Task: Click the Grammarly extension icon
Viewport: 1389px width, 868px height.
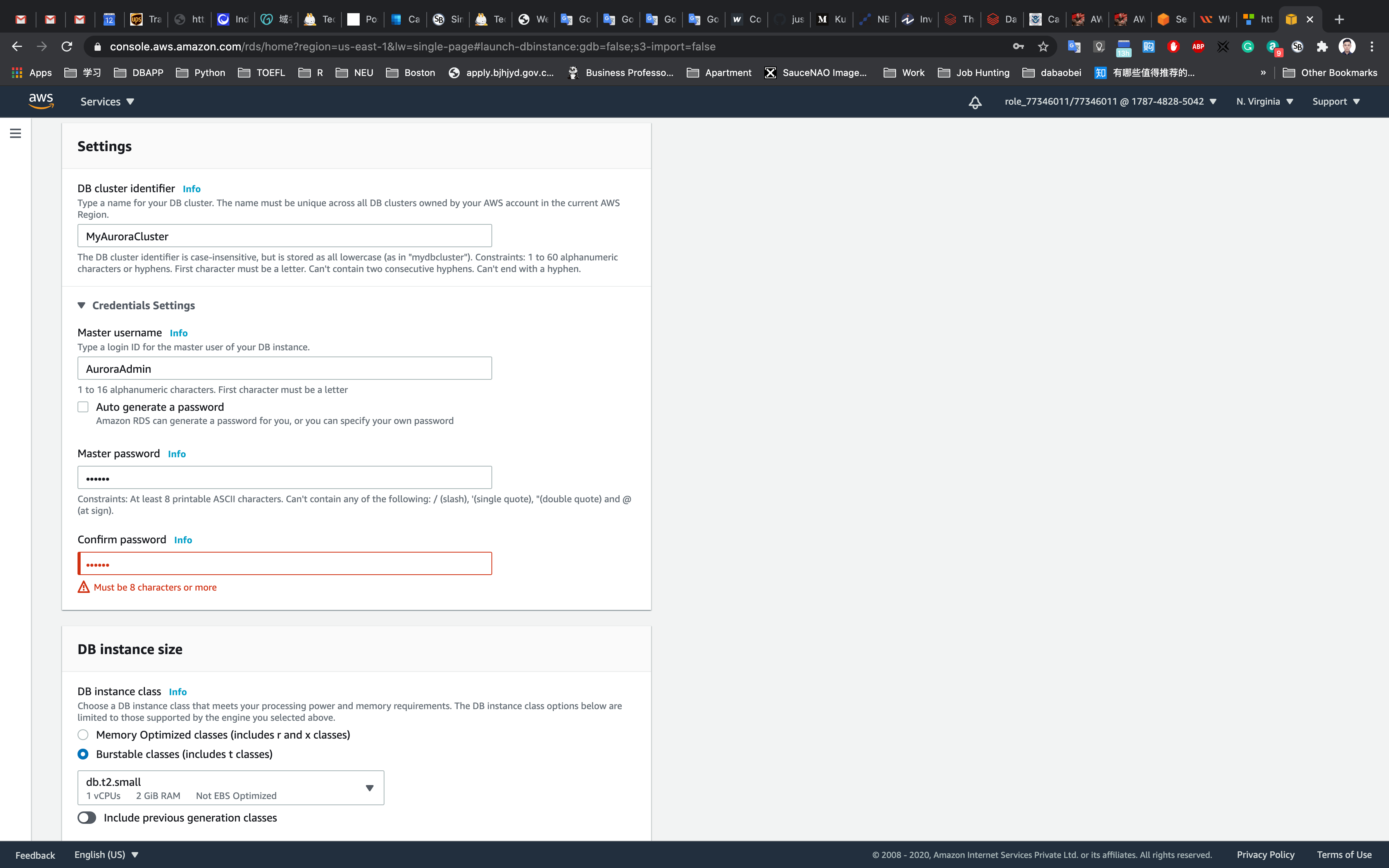Action: point(1247,46)
